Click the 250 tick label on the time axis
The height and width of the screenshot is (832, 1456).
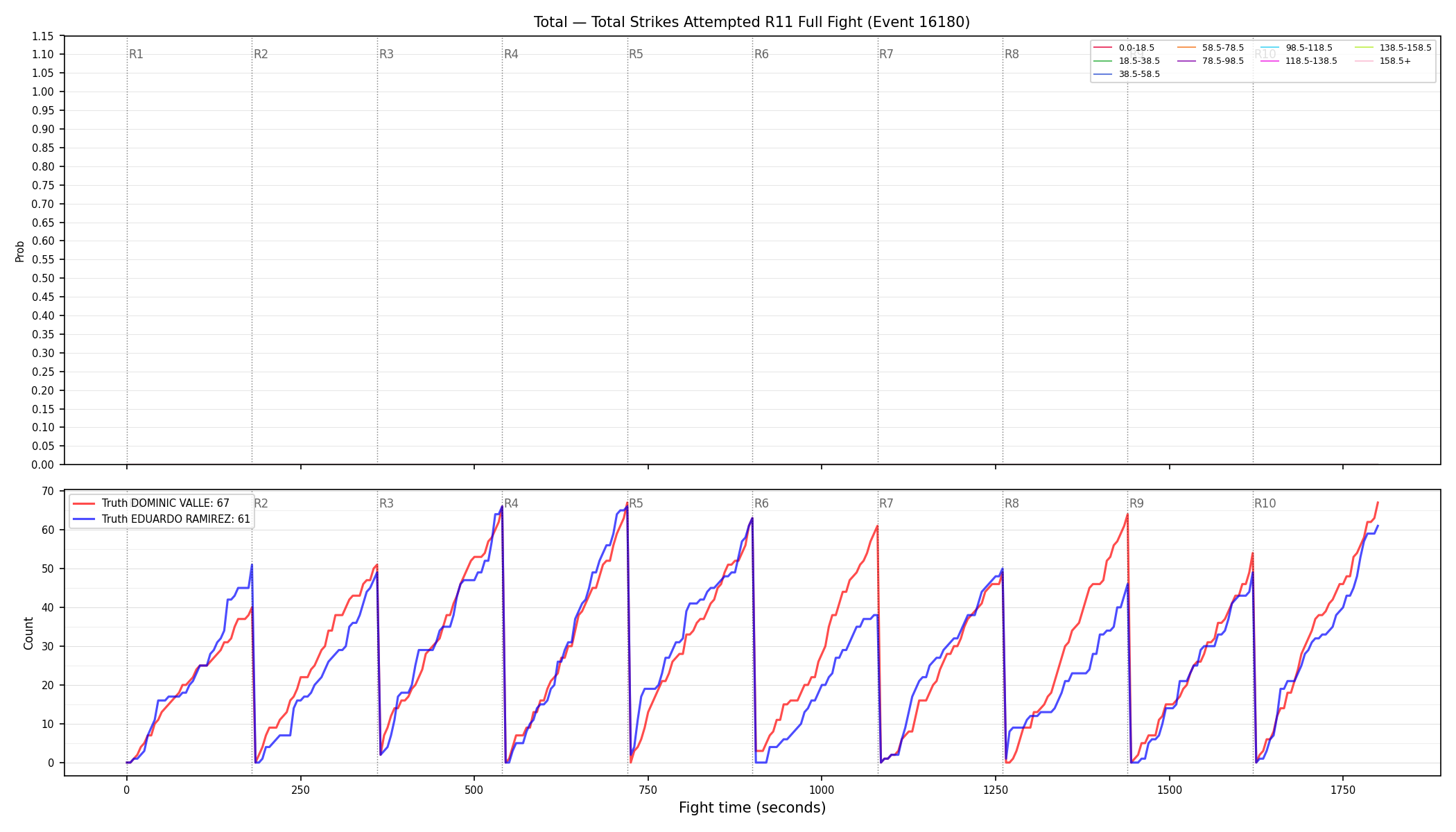(x=300, y=790)
